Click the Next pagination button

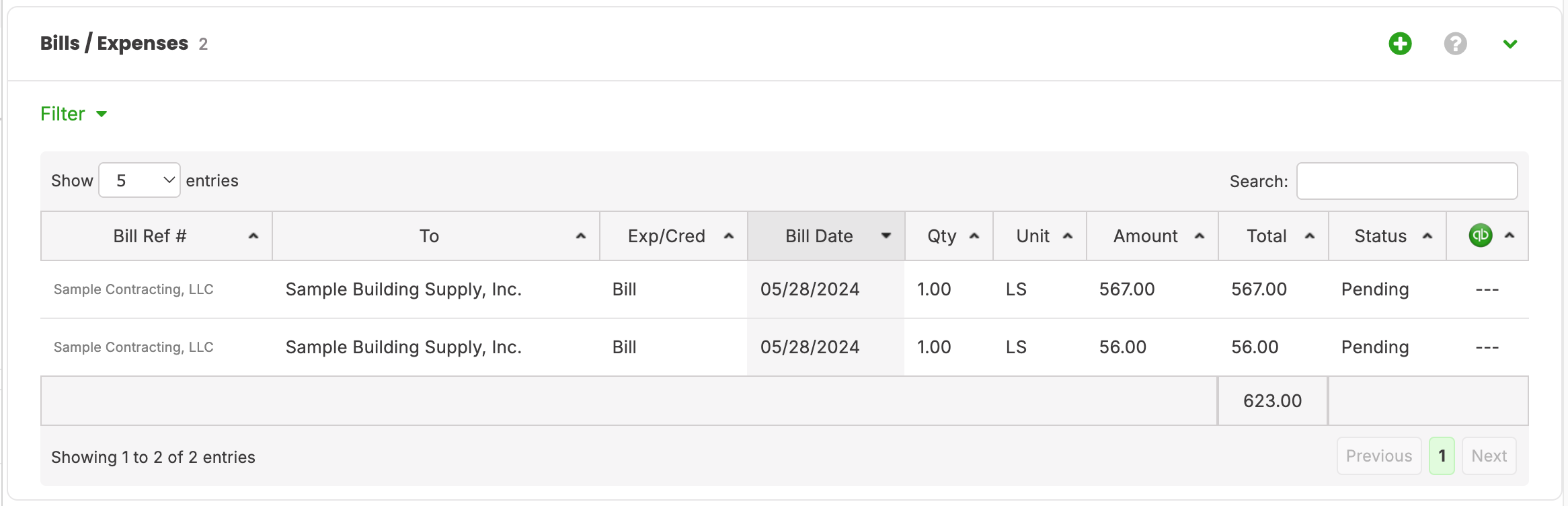click(x=1489, y=456)
